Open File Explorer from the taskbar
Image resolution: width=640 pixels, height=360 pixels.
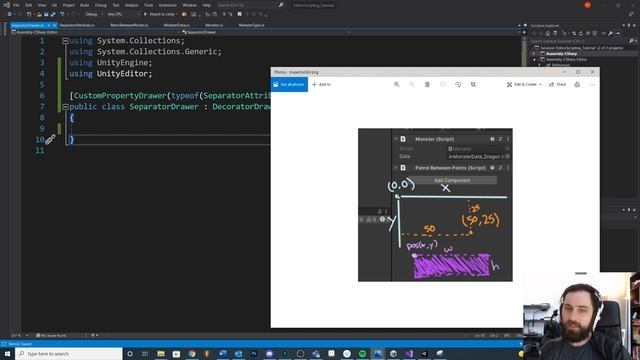click(161, 353)
